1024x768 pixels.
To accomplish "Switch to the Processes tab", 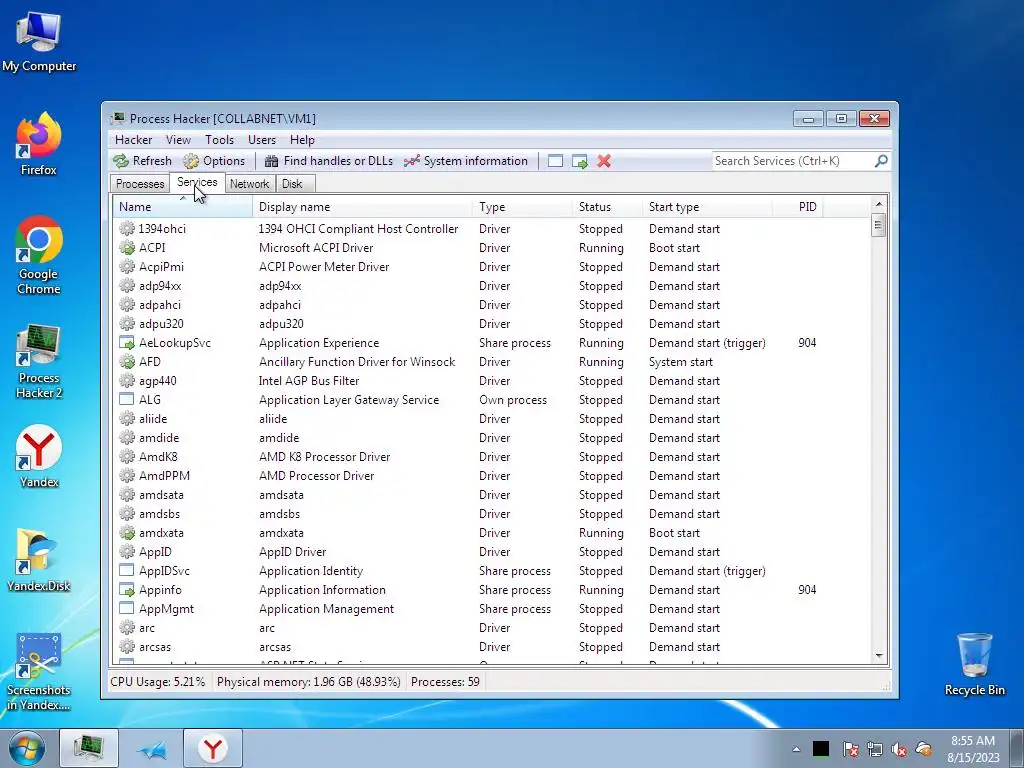I will [x=140, y=184].
